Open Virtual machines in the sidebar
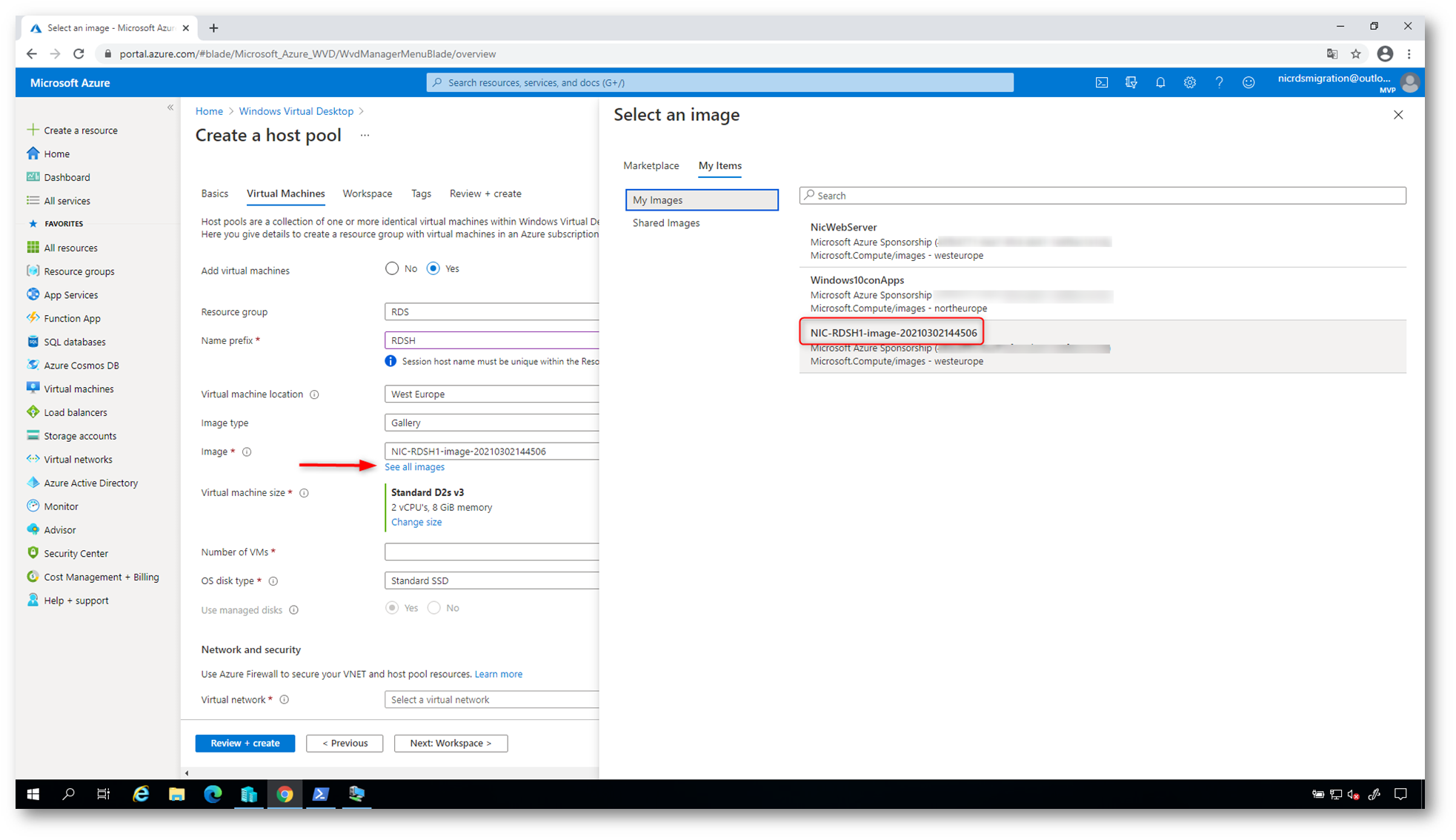Image resolution: width=1456 pixels, height=840 pixels. 79,388
